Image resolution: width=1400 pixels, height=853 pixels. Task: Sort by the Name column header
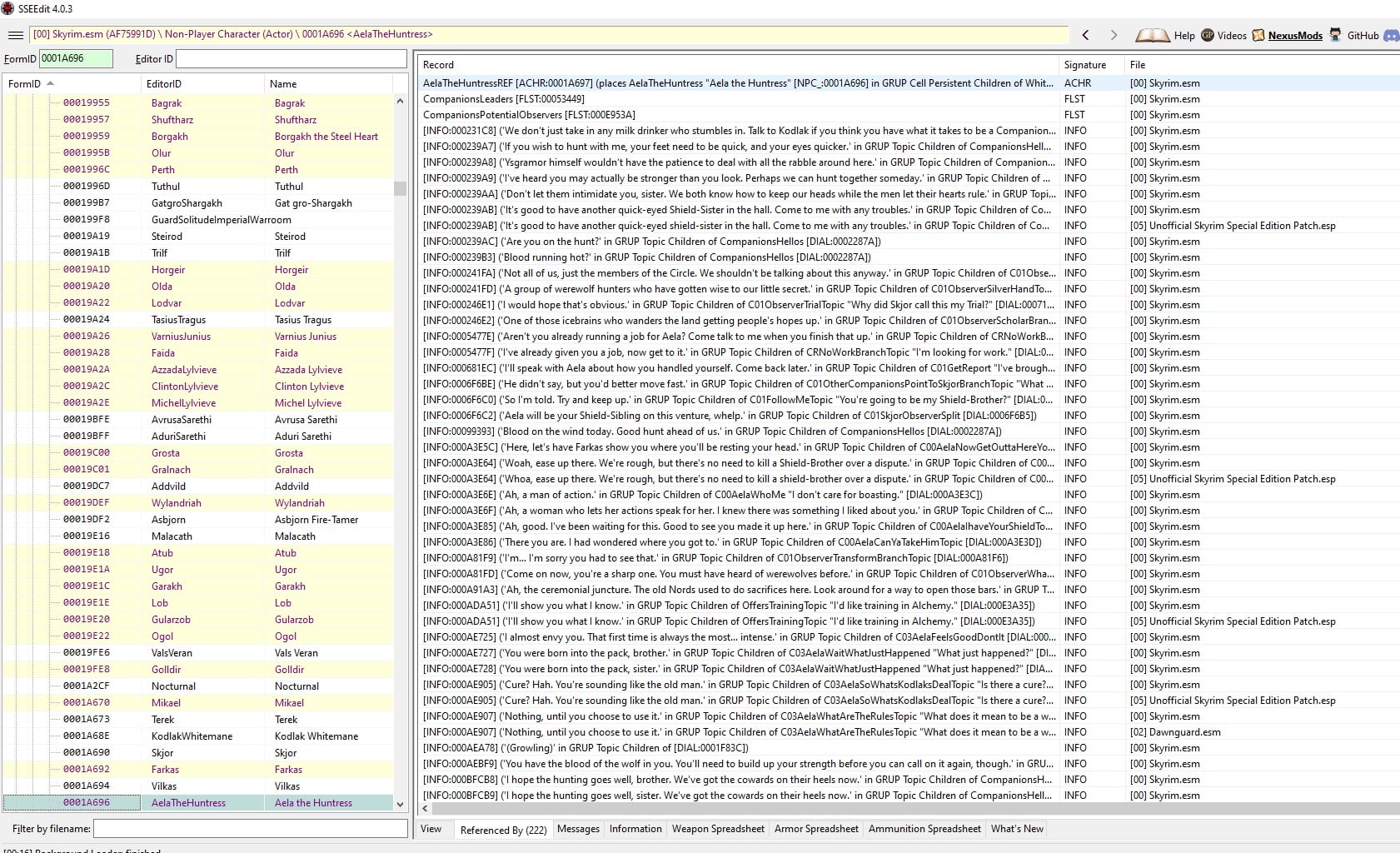tap(329, 83)
